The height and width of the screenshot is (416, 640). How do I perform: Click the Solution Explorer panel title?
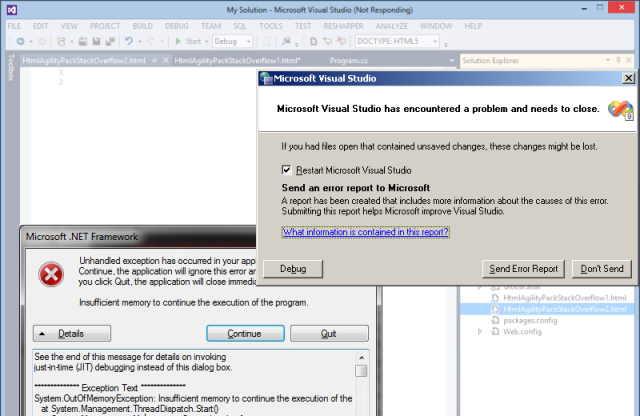coord(490,60)
